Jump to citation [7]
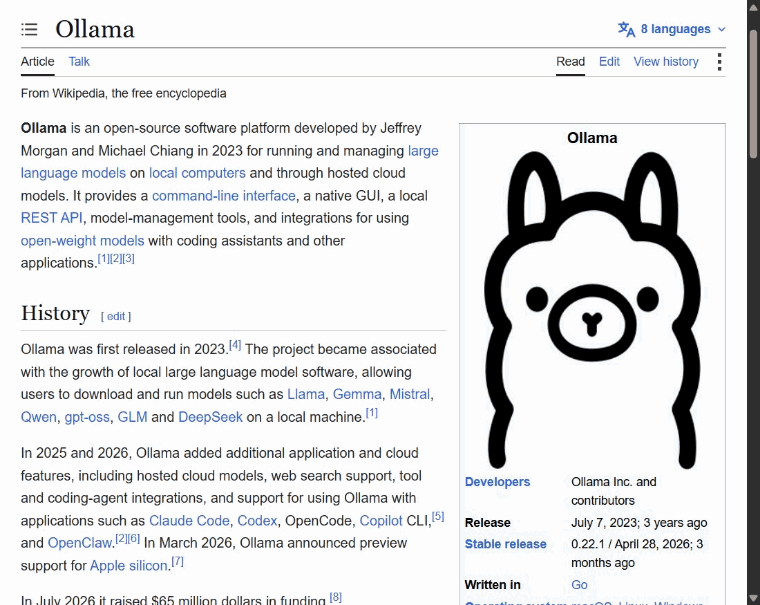 coord(178,561)
